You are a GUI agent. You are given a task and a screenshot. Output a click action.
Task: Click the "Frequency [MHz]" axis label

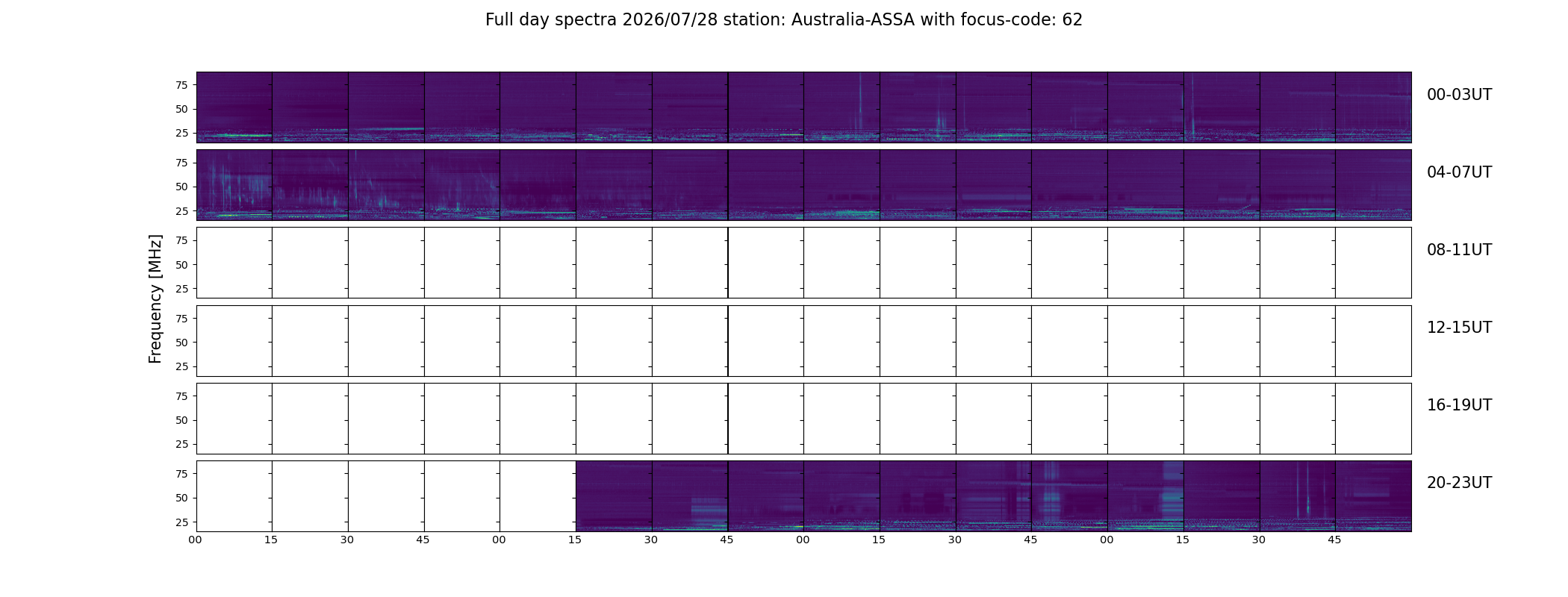155,299
